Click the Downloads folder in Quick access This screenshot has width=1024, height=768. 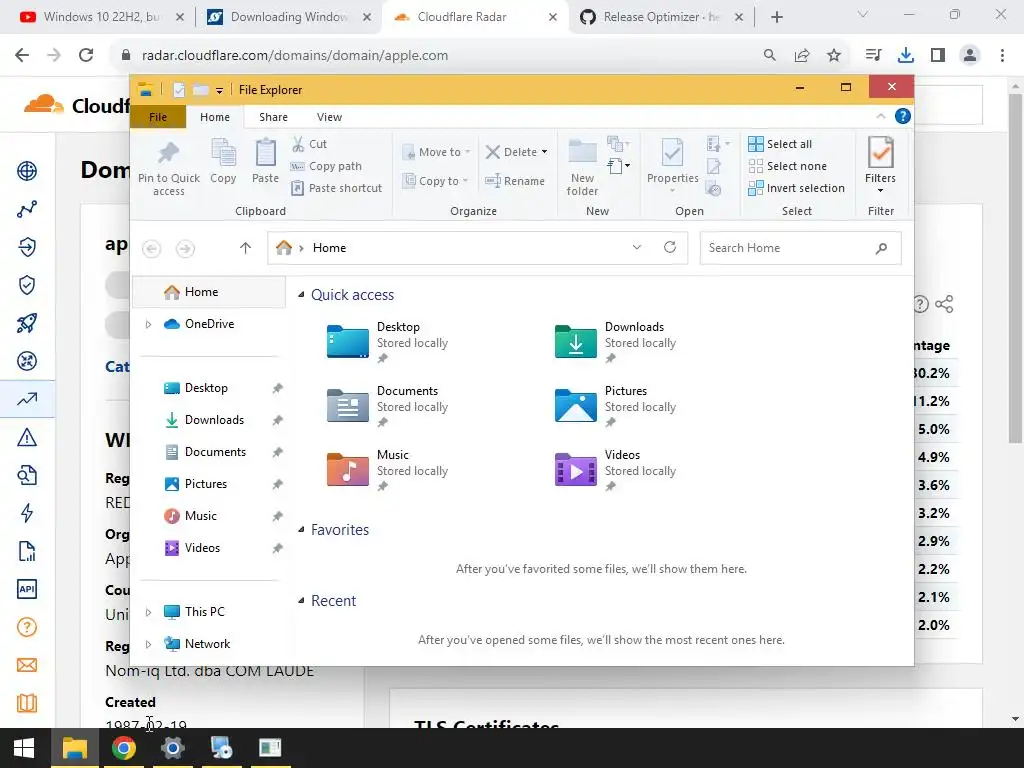[x=616, y=342]
